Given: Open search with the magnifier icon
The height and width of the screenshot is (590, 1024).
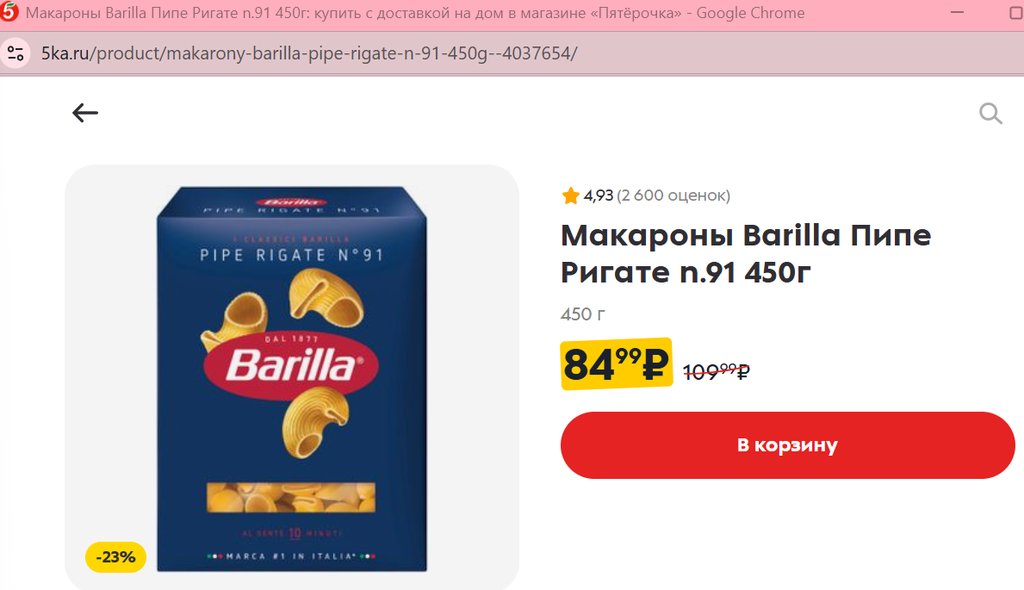Looking at the screenshot, I should (x=991, y=114).
